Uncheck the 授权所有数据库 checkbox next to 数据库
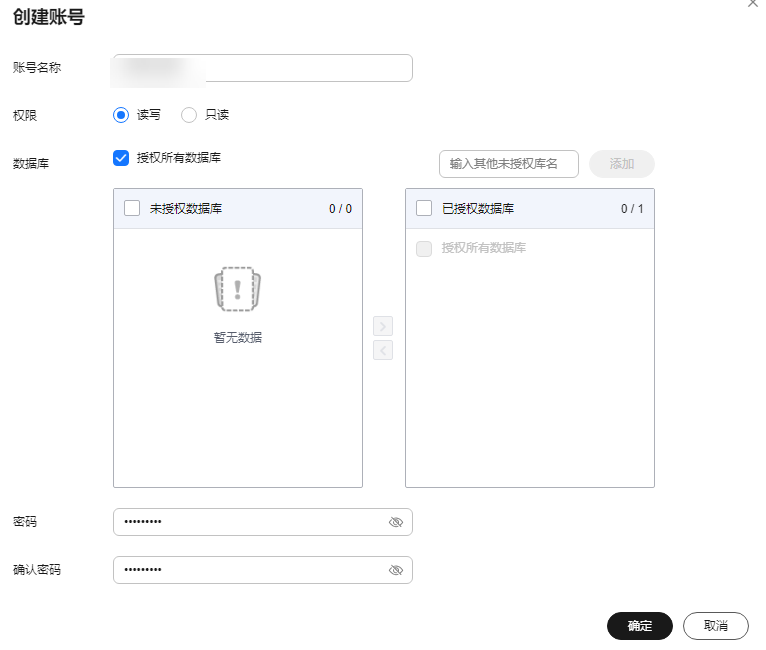This screenshot has height=650, width=766. coord(121,158)
